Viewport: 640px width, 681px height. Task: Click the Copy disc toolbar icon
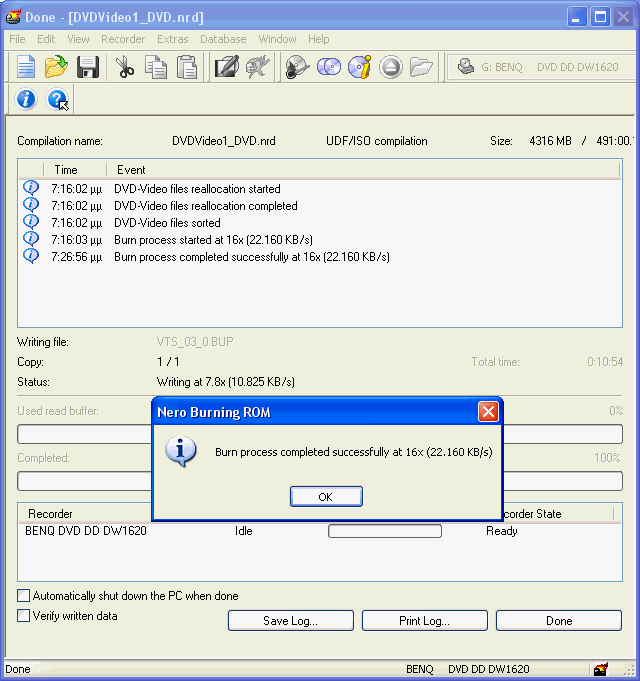[328, 67]
